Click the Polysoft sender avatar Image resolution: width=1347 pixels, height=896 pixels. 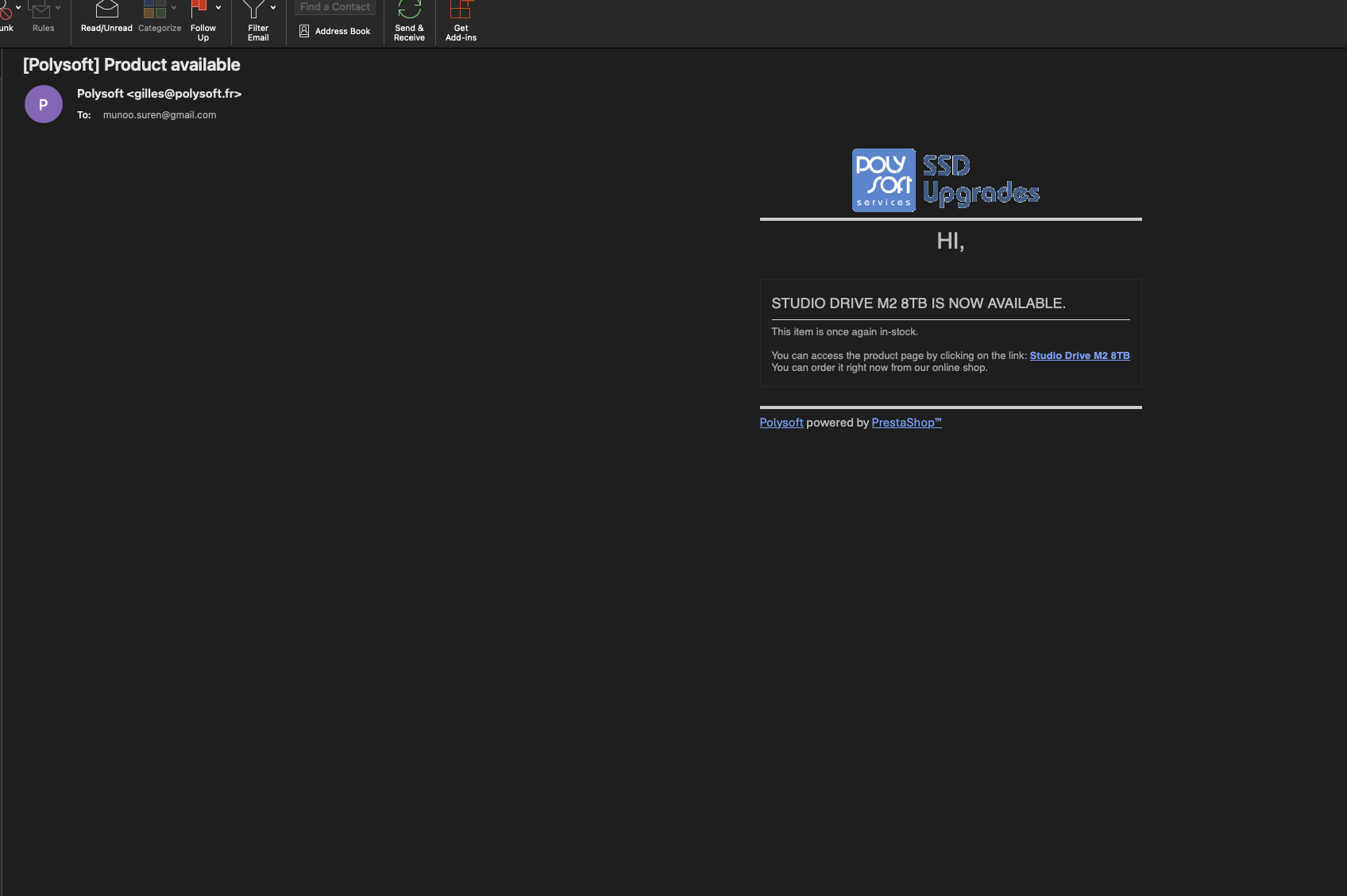tap(43, 104)
